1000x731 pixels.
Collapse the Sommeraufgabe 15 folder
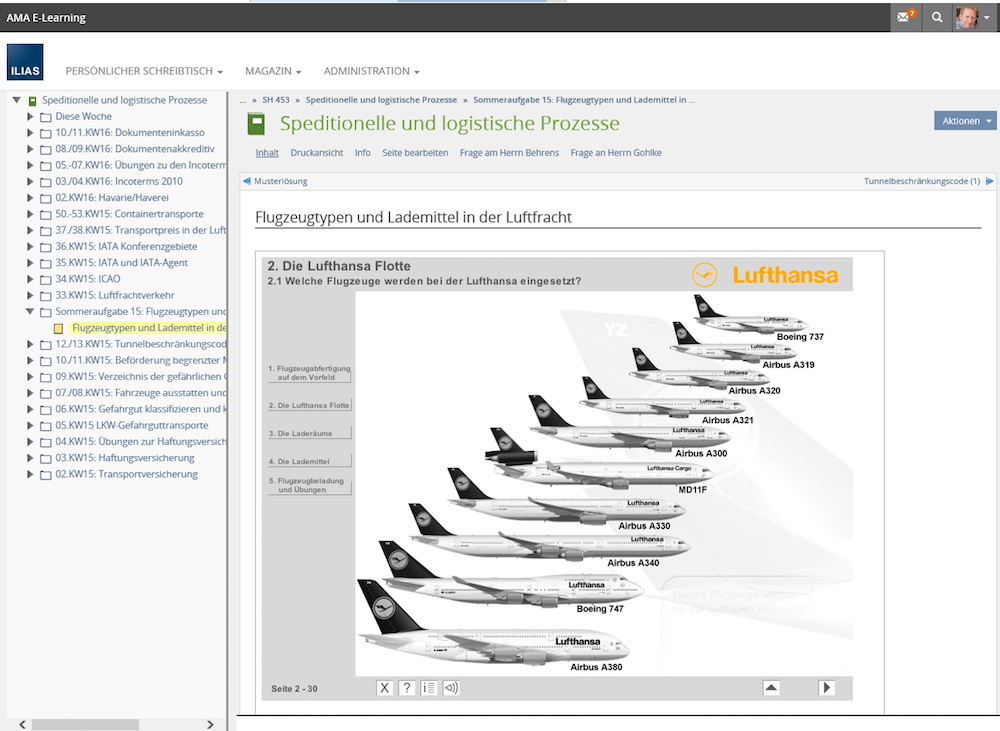(x=31, y=312)
